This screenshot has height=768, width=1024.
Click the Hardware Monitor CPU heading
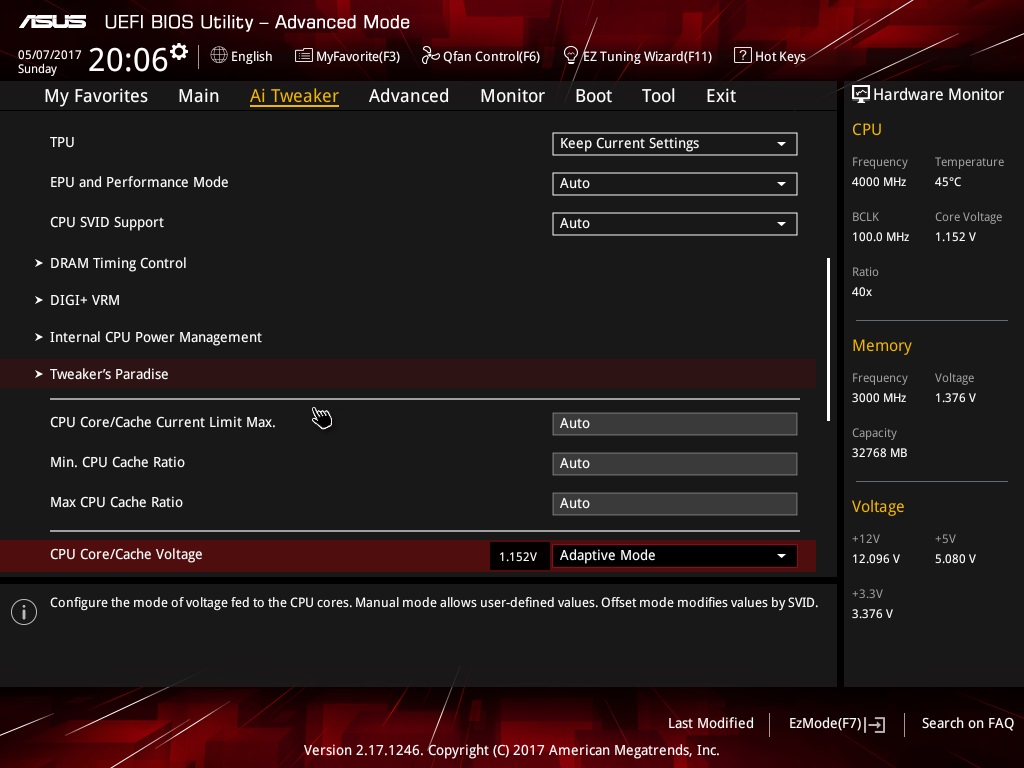click(x=867, y=129)
